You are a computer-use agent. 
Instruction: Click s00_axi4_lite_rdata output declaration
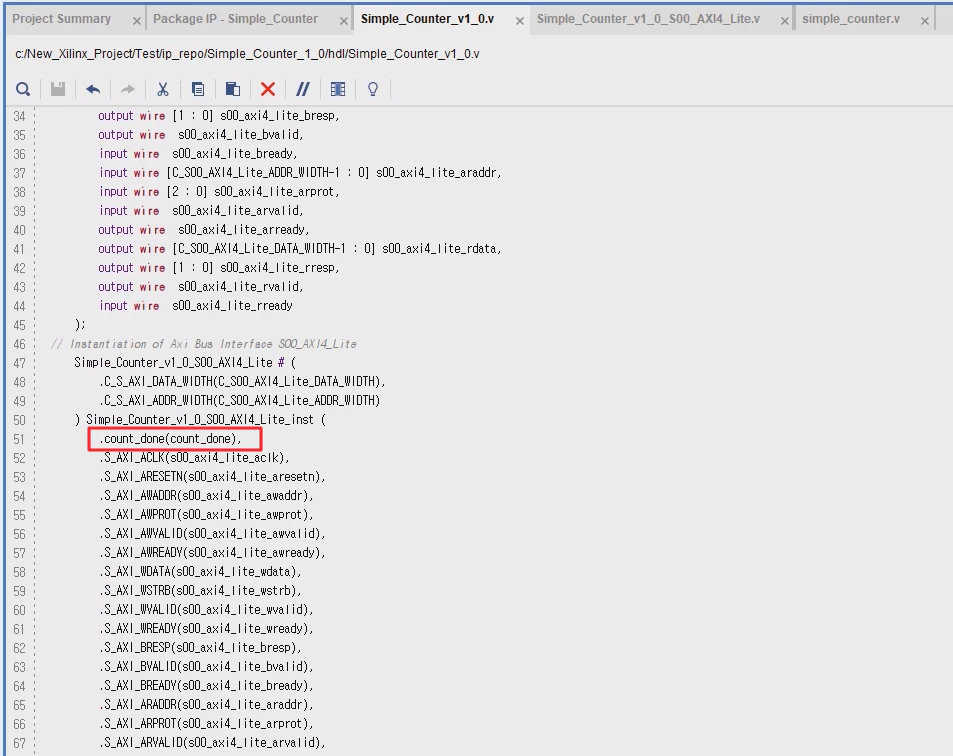click(x=300, y=249)
